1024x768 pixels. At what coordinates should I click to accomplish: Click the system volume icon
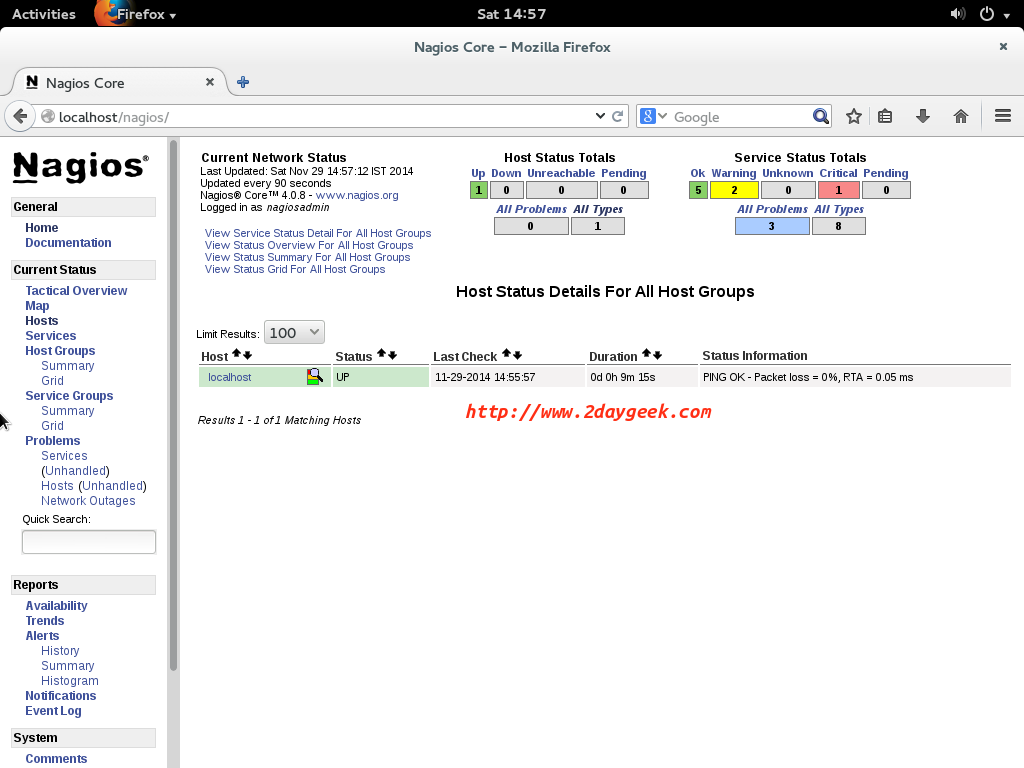tap(957, 14)
